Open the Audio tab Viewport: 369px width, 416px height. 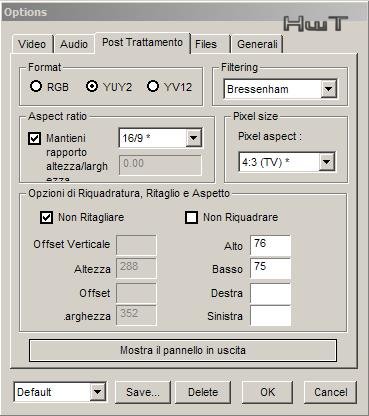click(x=74, y=44)
